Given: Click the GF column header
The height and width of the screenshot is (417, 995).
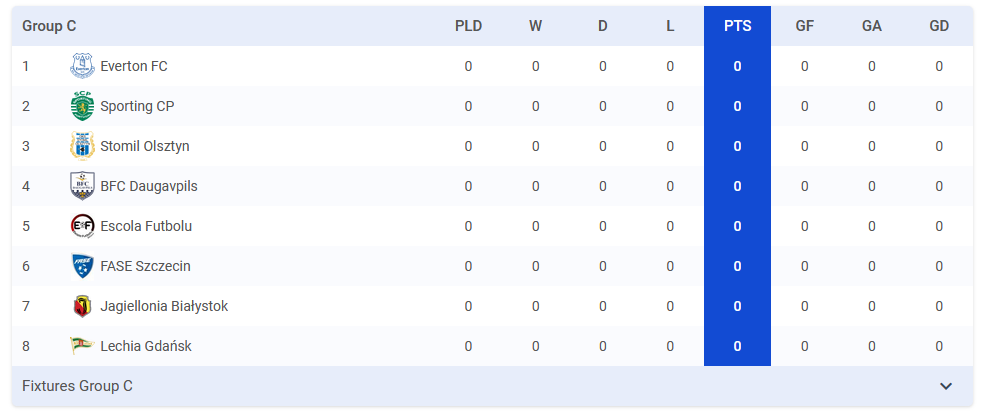Looking at the screenshot, I should 805,26.
